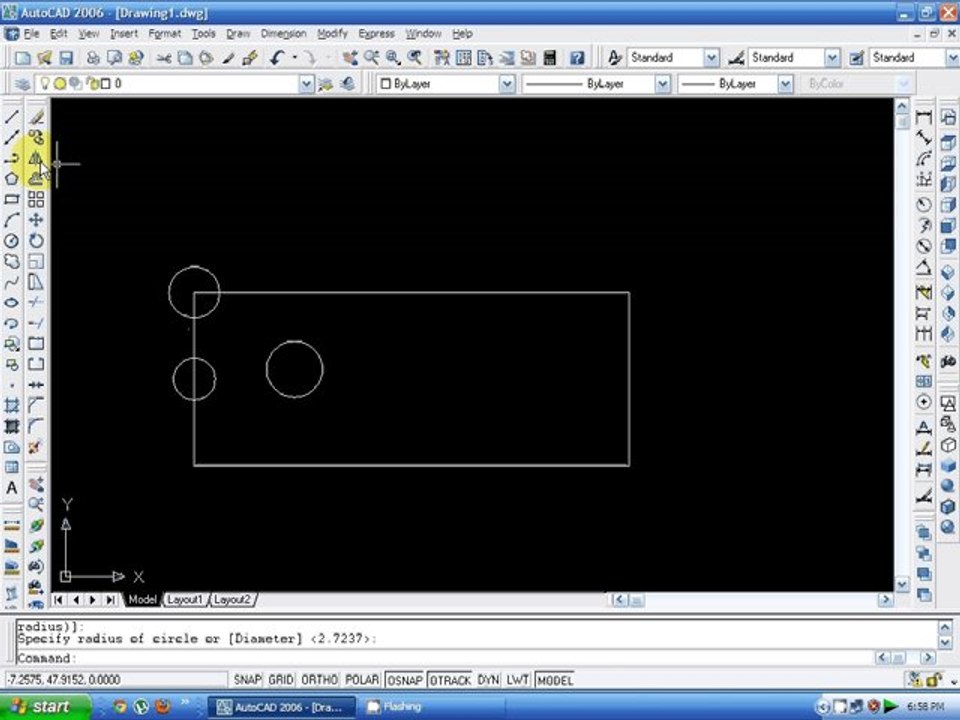Open the ByLayer linetype control dropdown

(662, 84)
